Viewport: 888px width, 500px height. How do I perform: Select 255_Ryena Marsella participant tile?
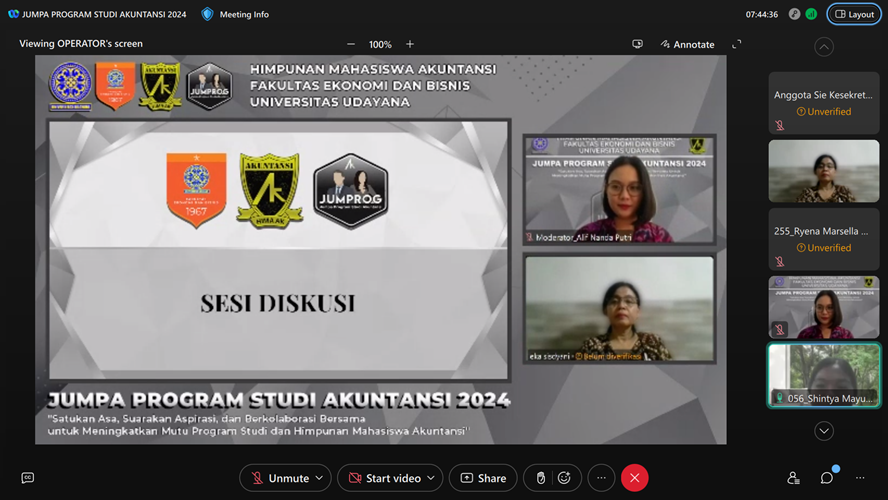(823, 239)
